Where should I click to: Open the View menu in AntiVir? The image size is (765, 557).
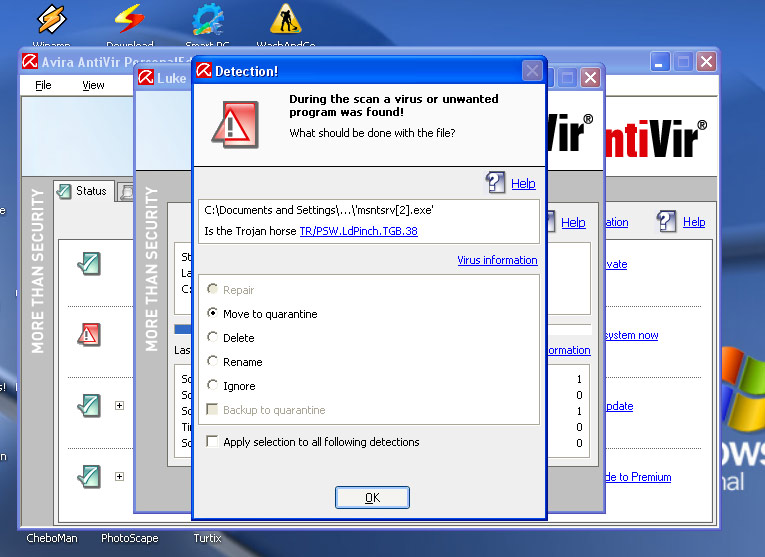pos(93,85)
